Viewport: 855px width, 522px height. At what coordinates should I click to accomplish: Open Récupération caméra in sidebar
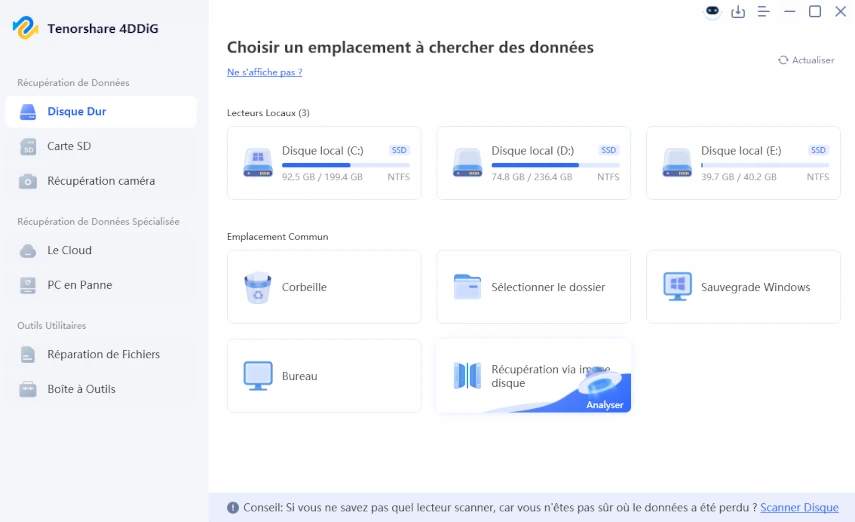[x=101, y=181]
